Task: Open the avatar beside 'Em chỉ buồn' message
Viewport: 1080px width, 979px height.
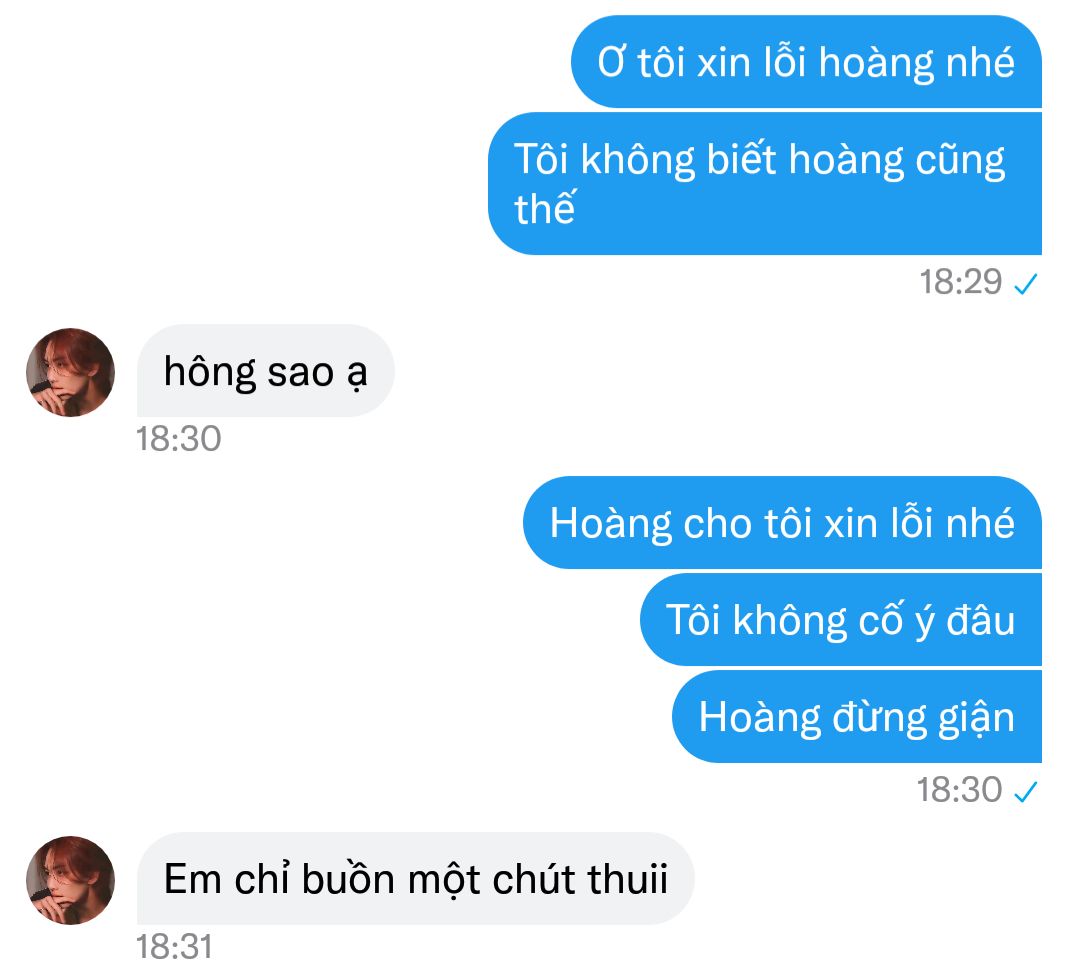Action: [70, 880]
